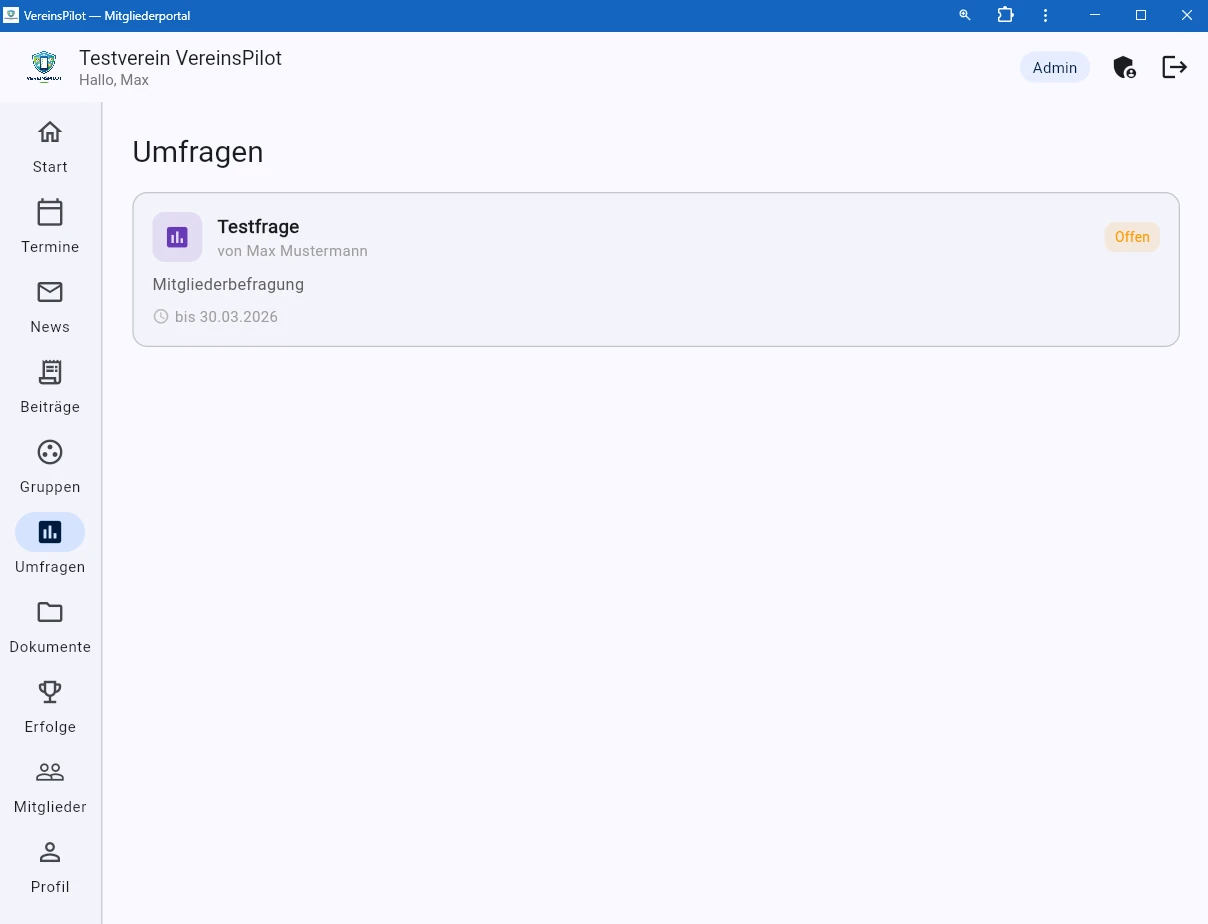This screenshot has width=1208, height=924.
Task: Open the admin shield icon
Action: click(1124, 66)
